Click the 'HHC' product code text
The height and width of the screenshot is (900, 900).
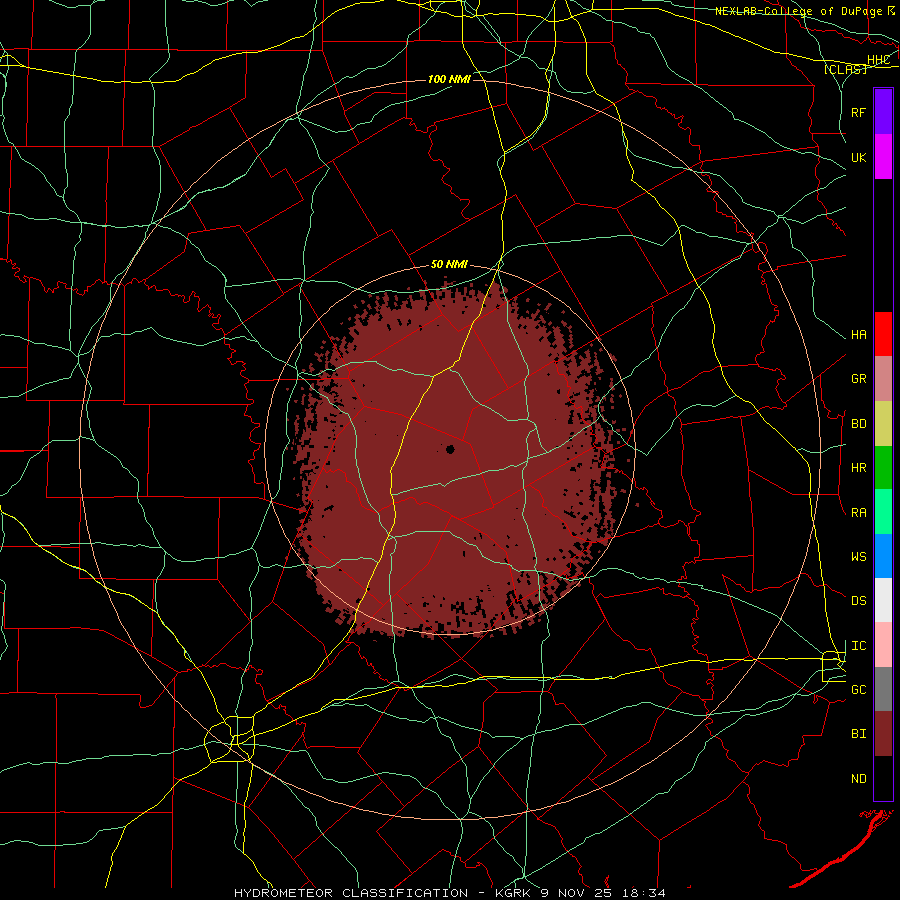[878, 60]
